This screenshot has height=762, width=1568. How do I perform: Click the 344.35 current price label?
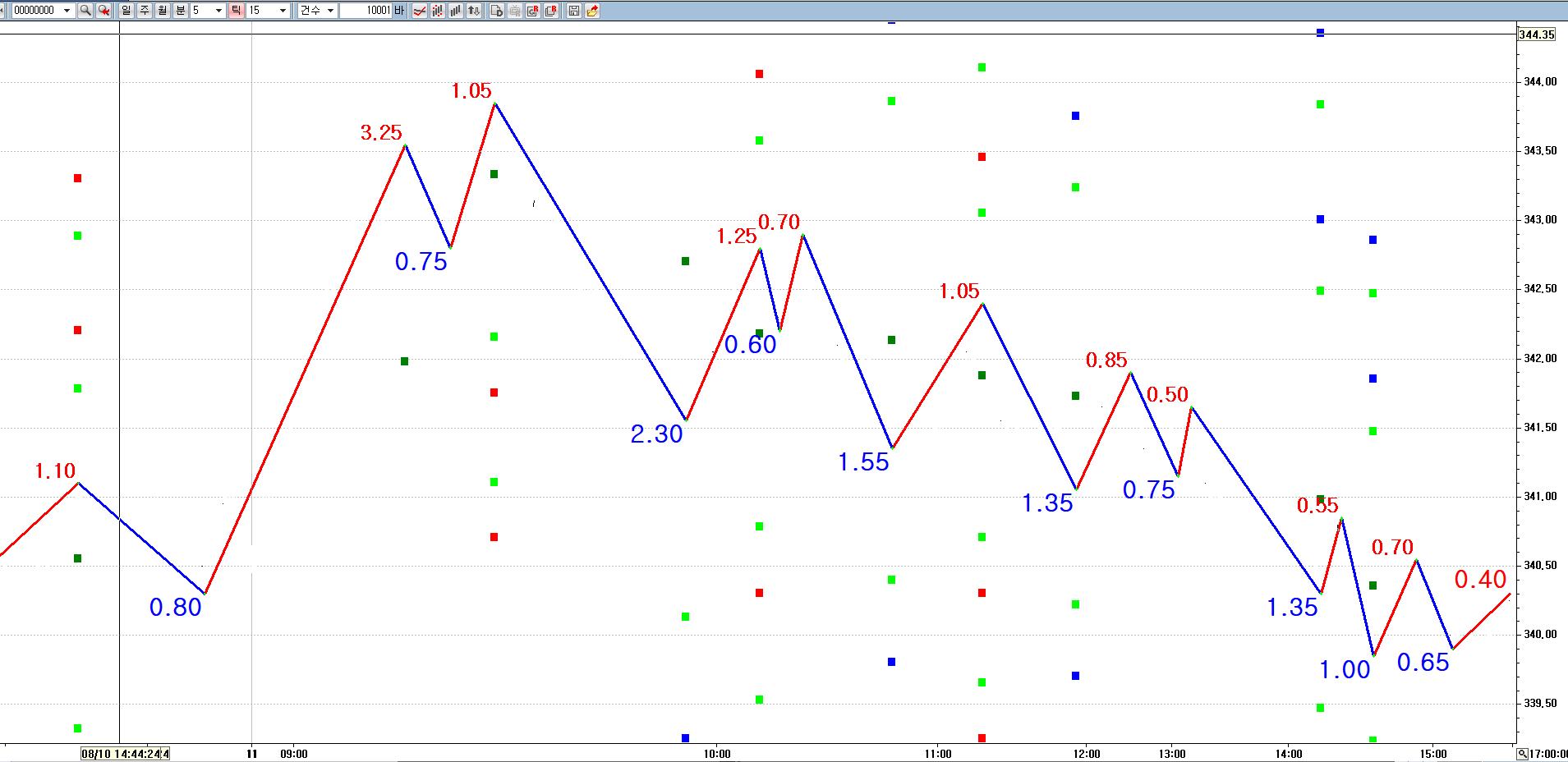tap(1536, 34)
